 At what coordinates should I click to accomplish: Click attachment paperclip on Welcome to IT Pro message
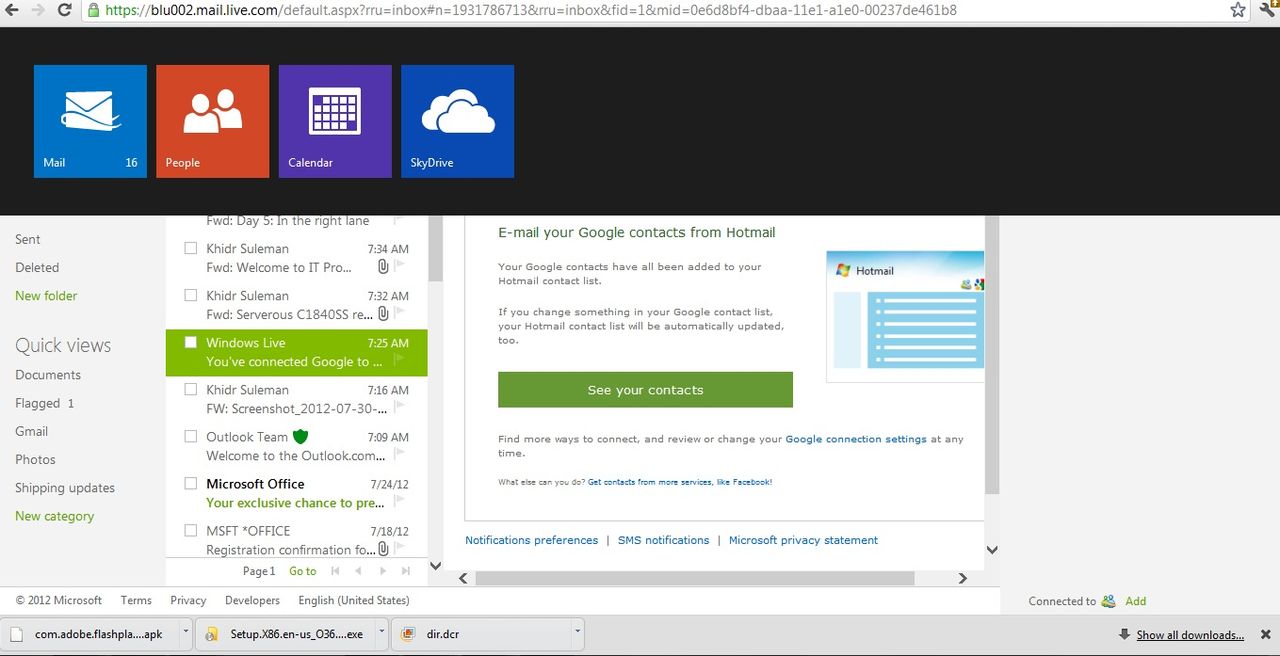tap(383, 267)
